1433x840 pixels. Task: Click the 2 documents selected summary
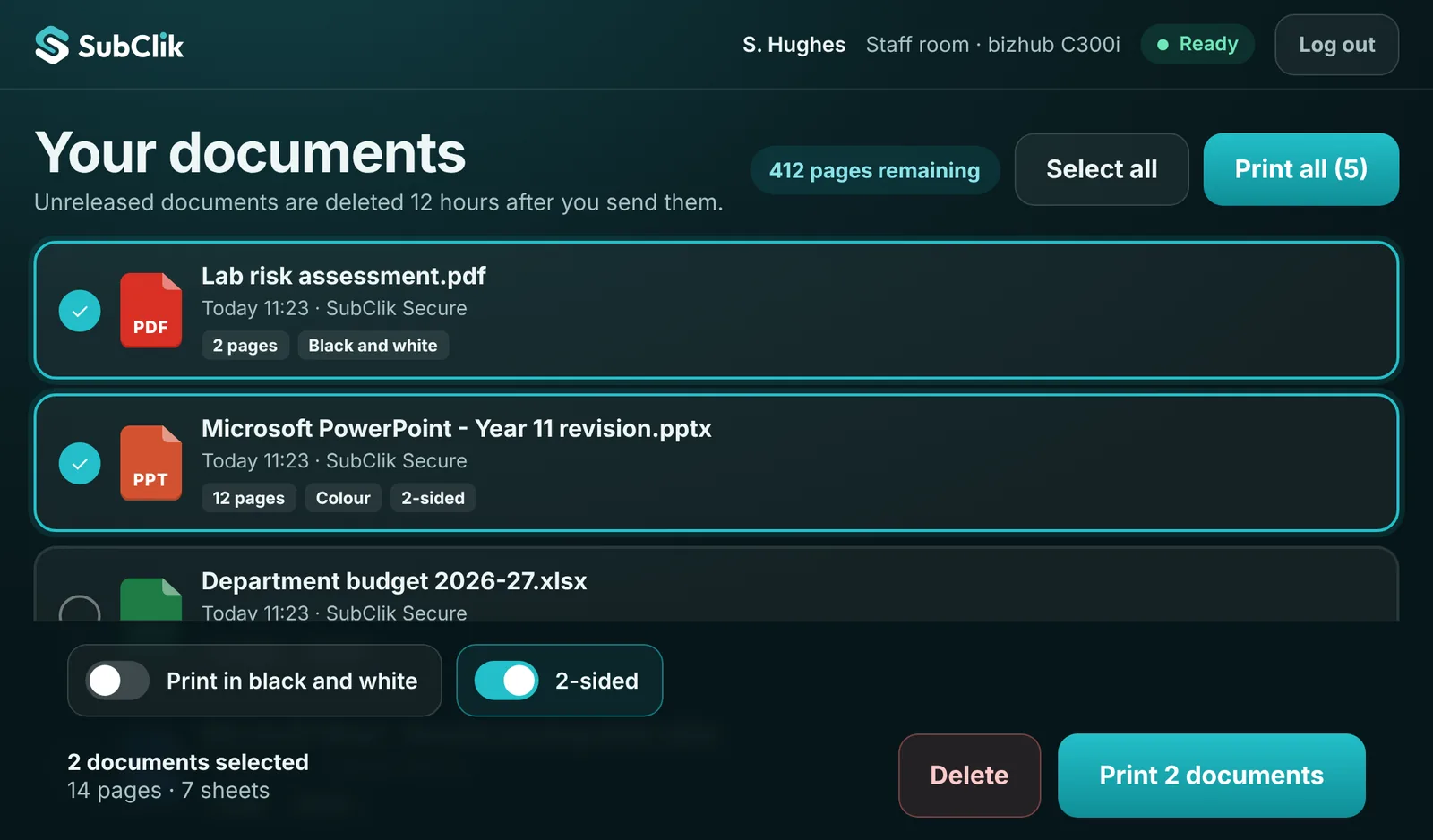click(x=188, y=762)
